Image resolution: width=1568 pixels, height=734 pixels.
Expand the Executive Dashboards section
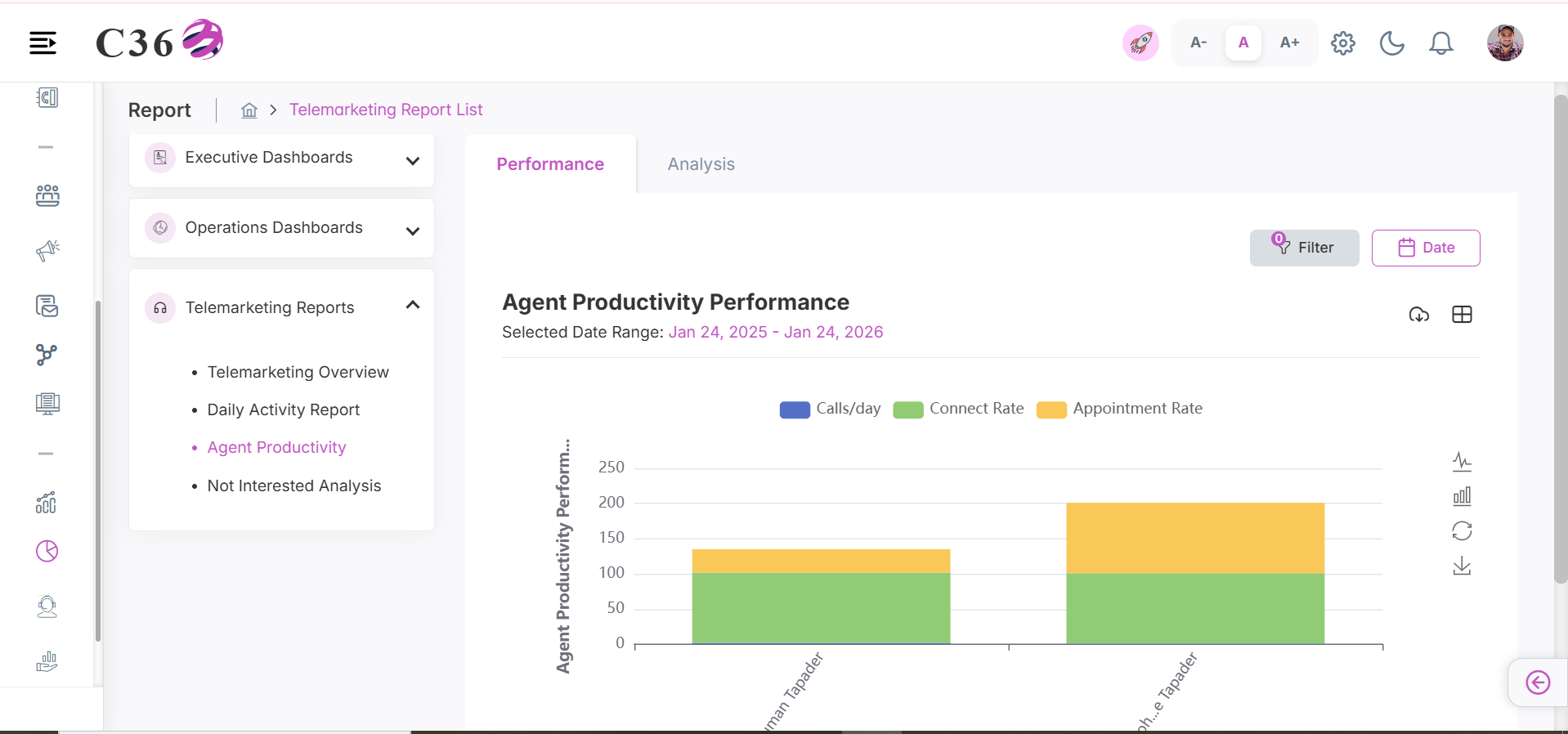413,161
